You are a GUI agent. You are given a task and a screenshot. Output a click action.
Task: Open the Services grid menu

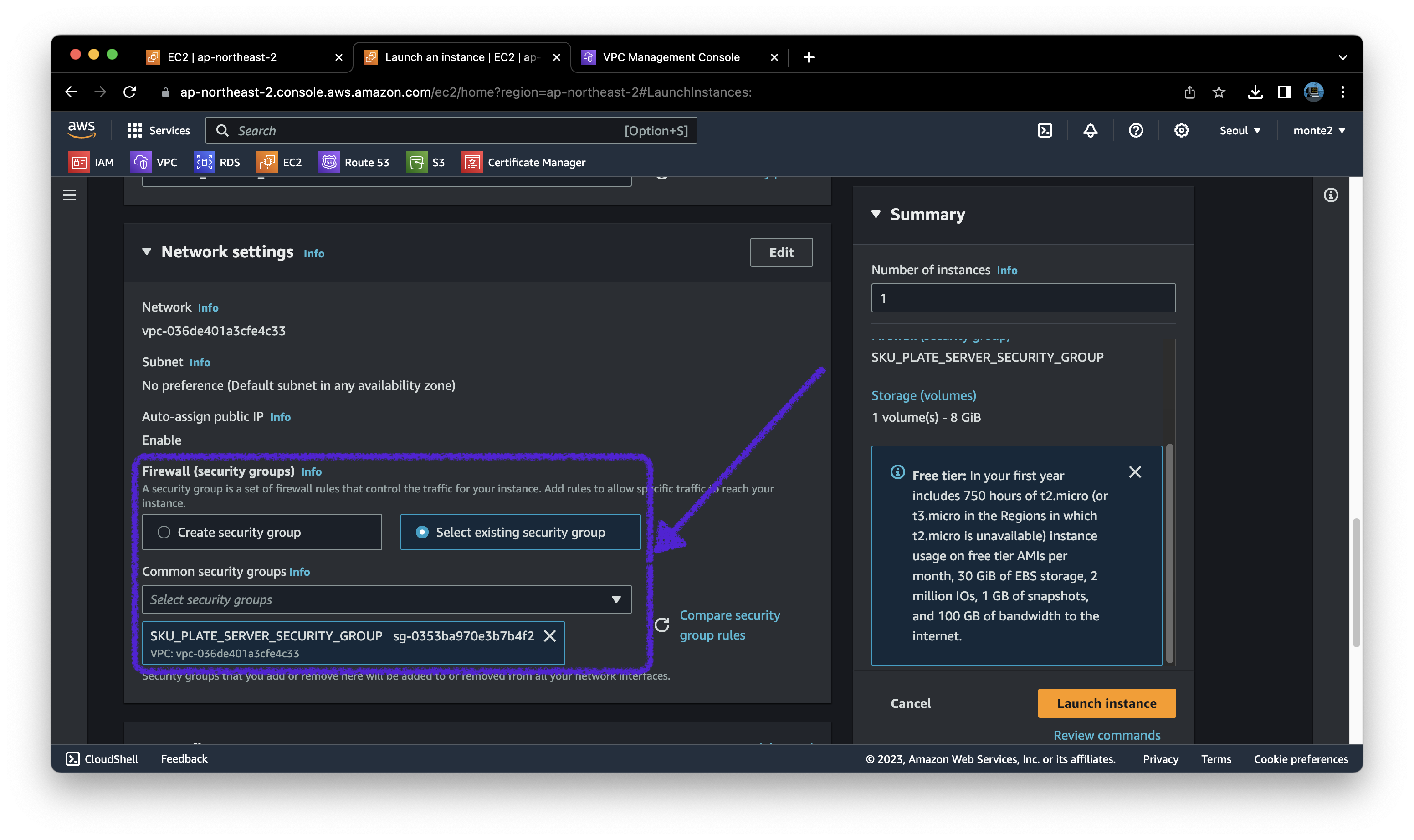tap(159, 131)
